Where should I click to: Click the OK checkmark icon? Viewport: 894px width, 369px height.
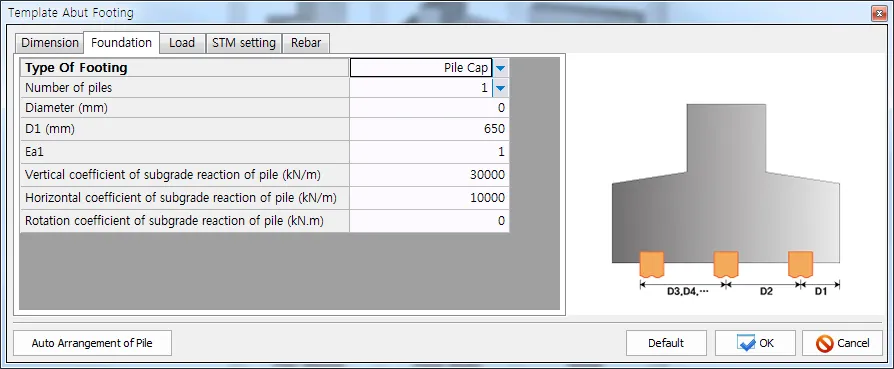pyautogui.click(x=746, y=343)
